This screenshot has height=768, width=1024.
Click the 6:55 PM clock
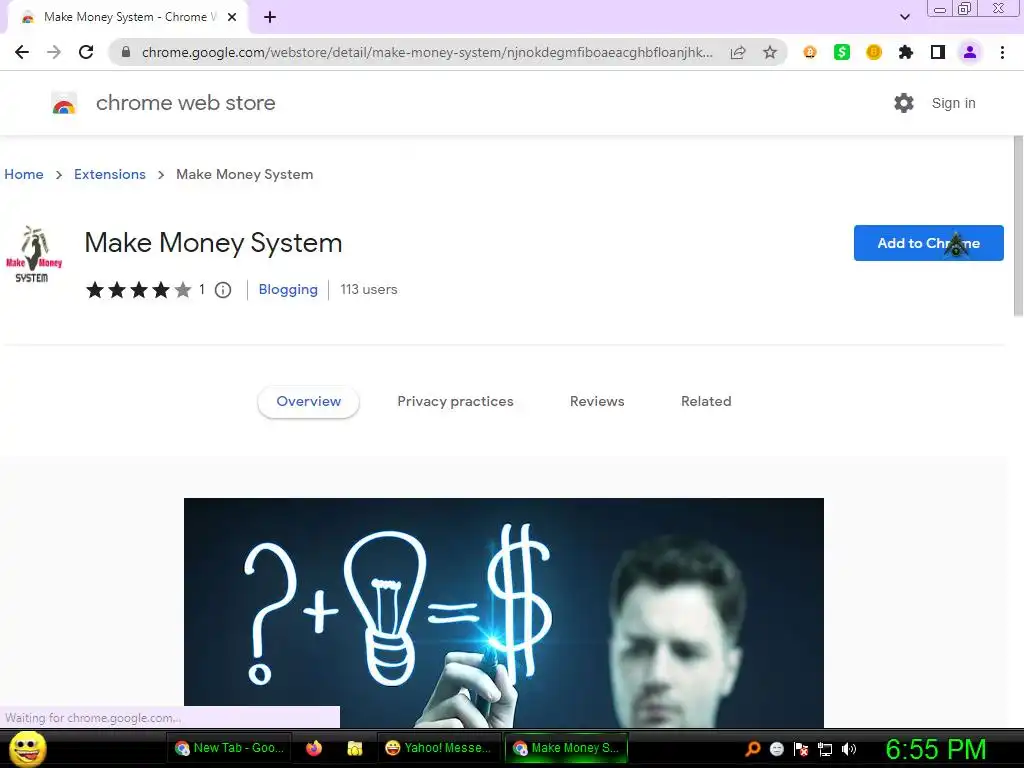click(x=935, y=749)
